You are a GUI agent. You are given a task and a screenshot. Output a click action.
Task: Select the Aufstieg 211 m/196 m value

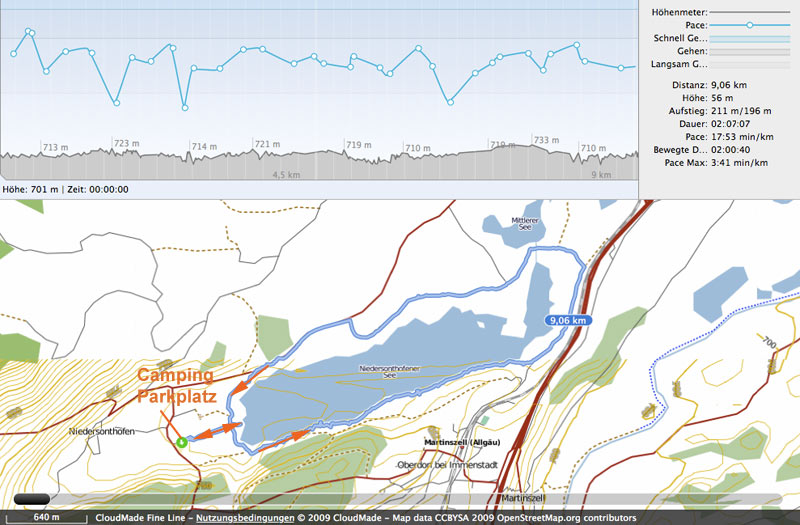741,111
